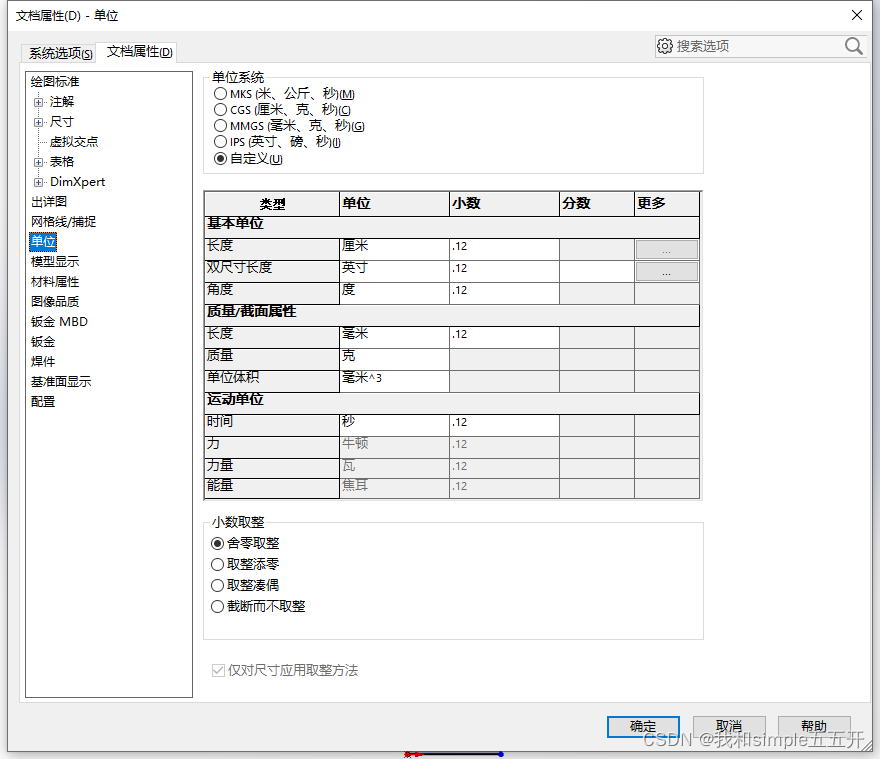Expand the DimXpert tree node
The image size is (880, 759).
38,182
